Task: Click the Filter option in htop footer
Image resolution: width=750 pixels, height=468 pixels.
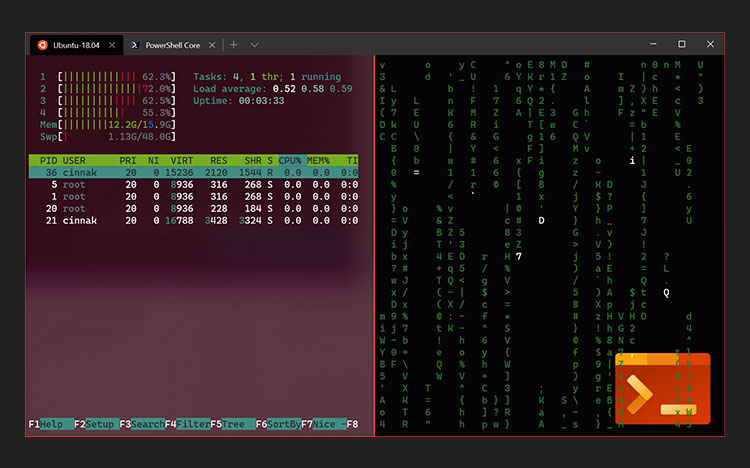Action: [x=193, y=424]
